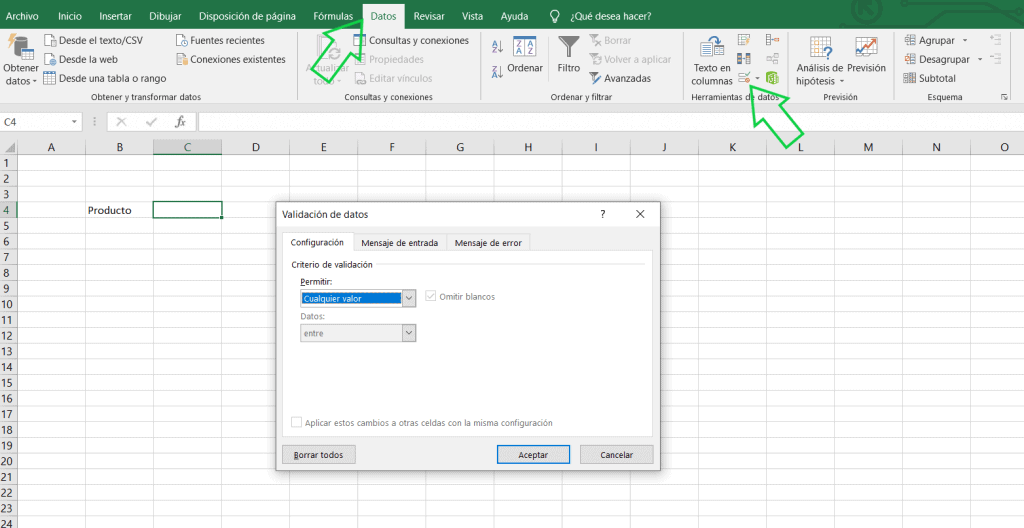Toggle the Filtro funnel button

[x=569, y=54]
